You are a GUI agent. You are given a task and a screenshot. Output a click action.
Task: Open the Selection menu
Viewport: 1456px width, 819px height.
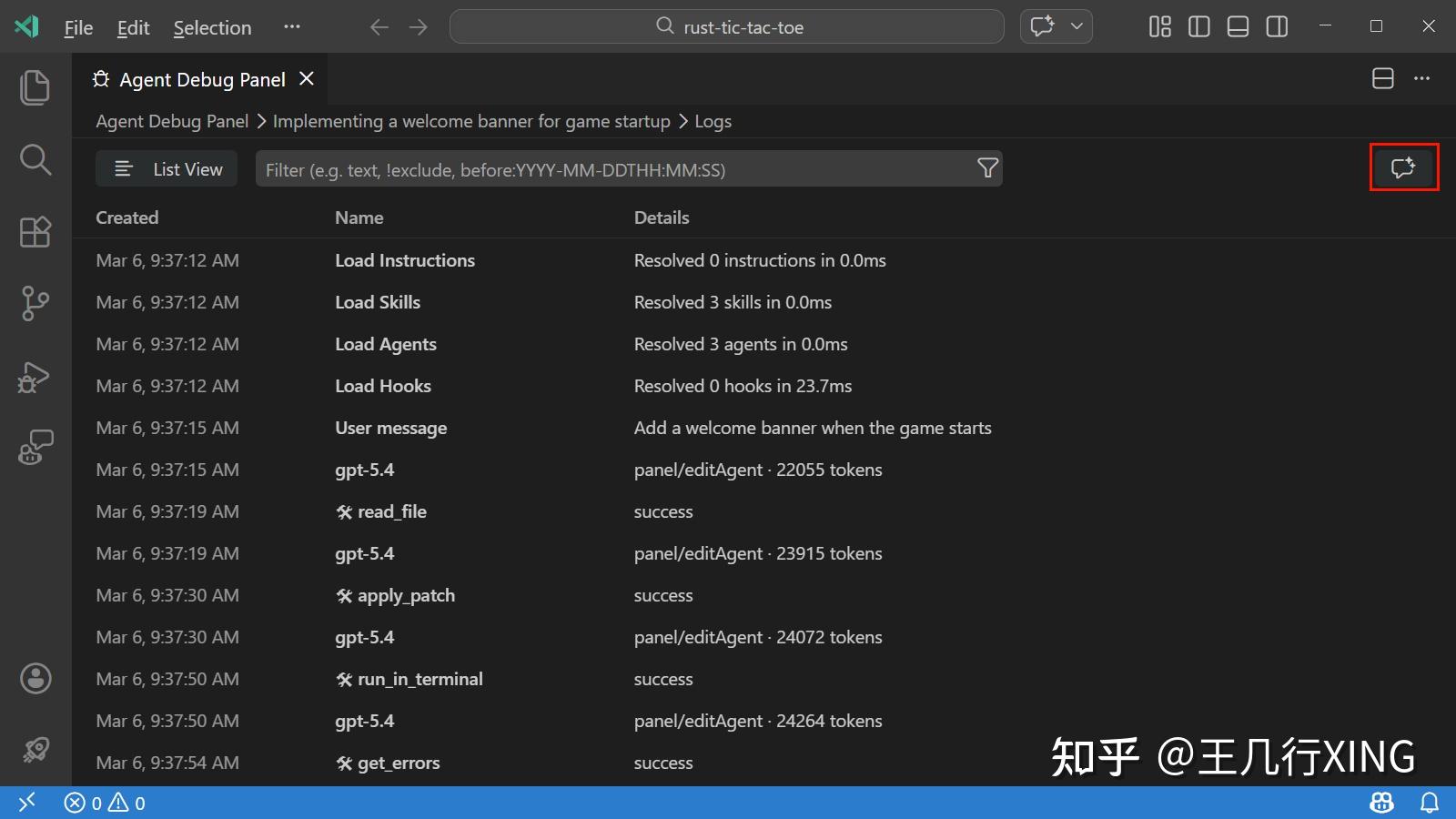point(212,27)
